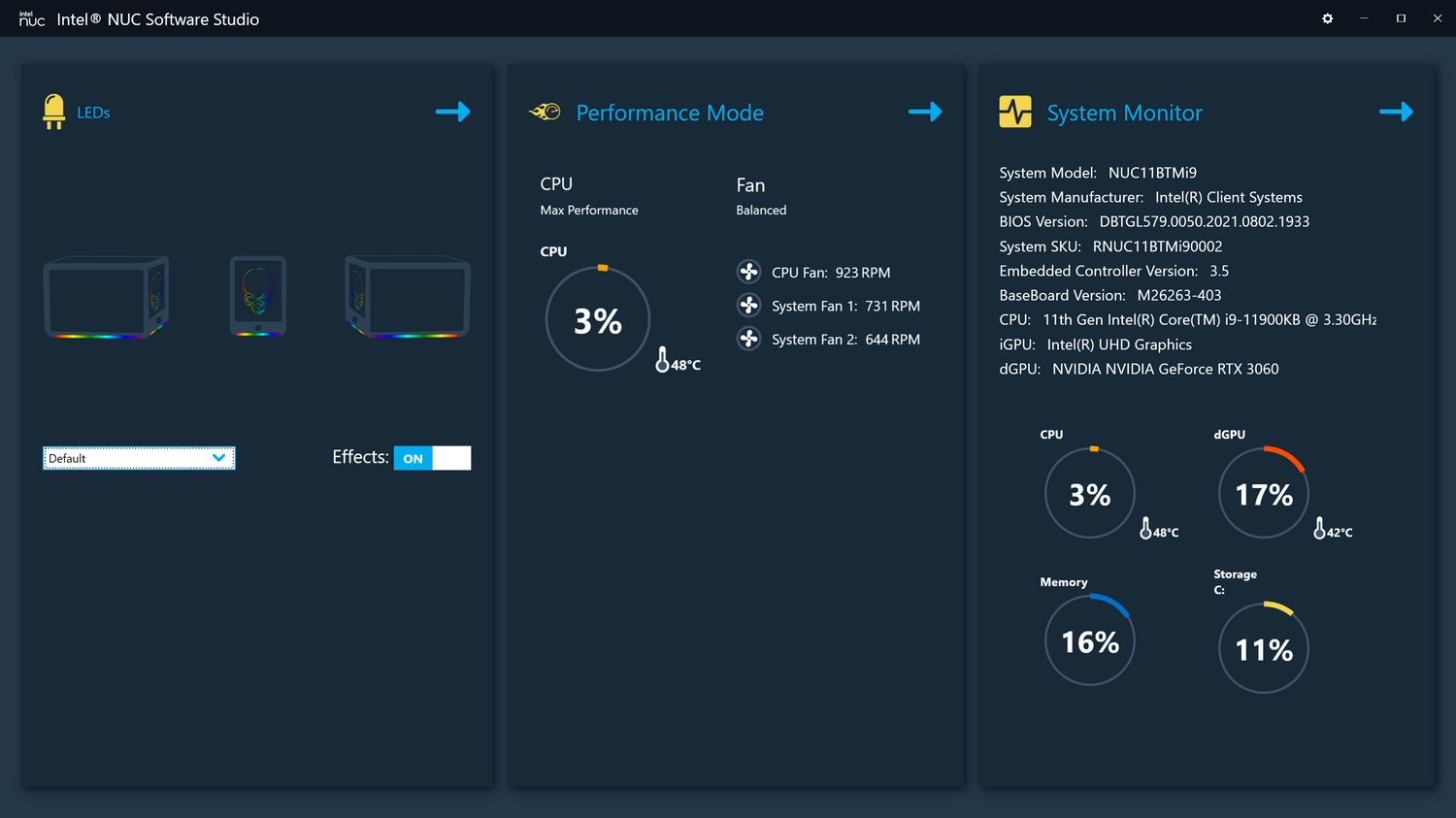The width and height of the screenshot is (1456, 818).
Task: Close the NUC Software Studio window
Action: click(x=1438, y=18)
